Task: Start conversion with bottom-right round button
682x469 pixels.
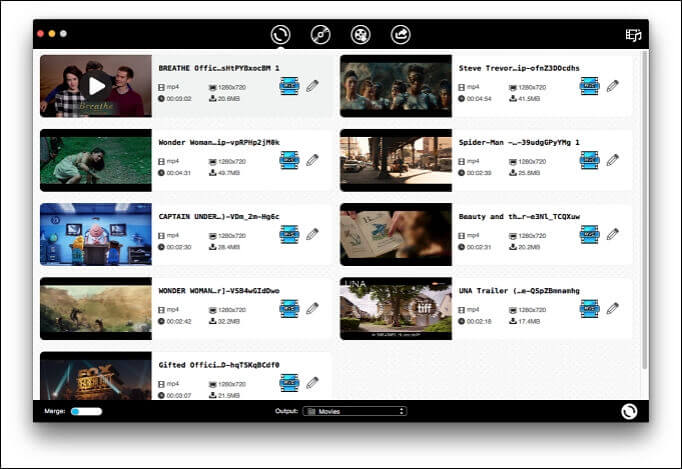Action: click(x=629, y=411)
